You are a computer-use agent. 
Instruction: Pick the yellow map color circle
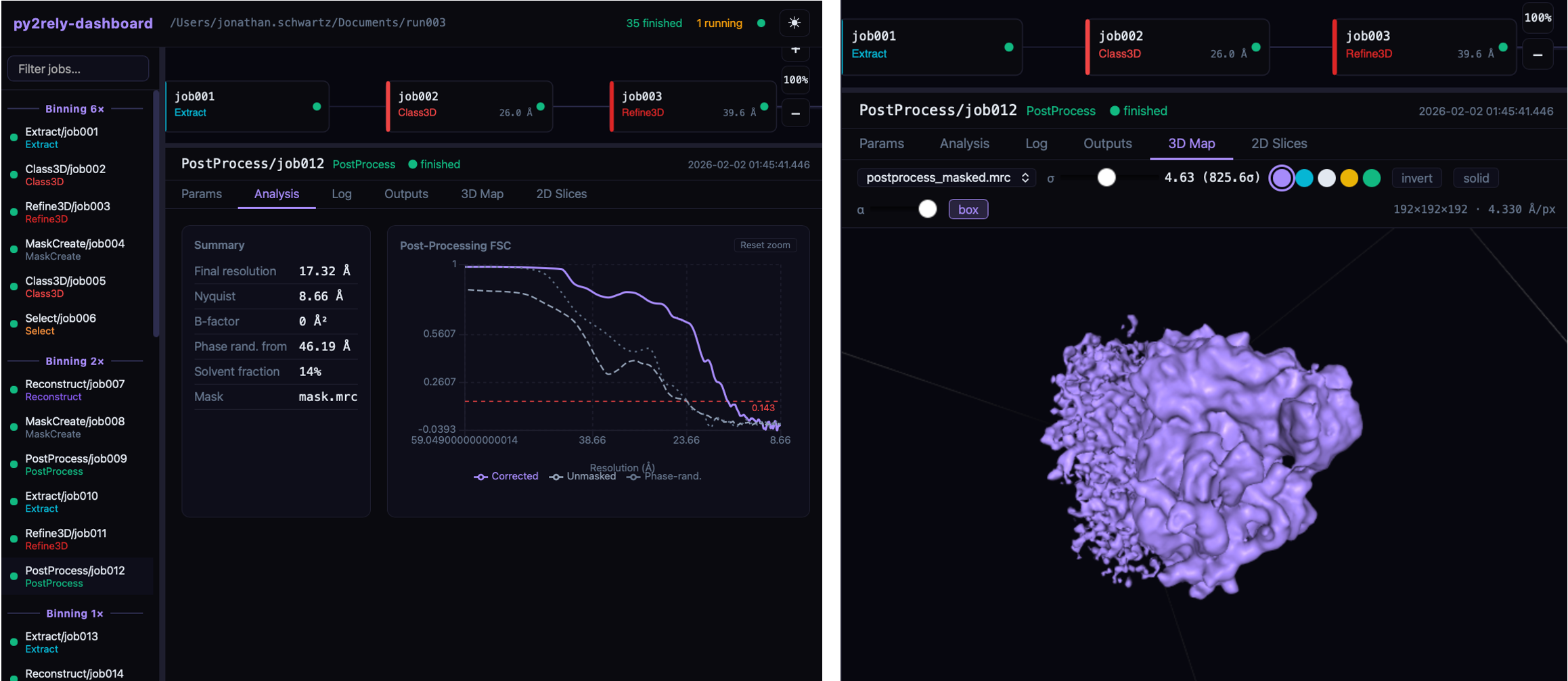1349,178
